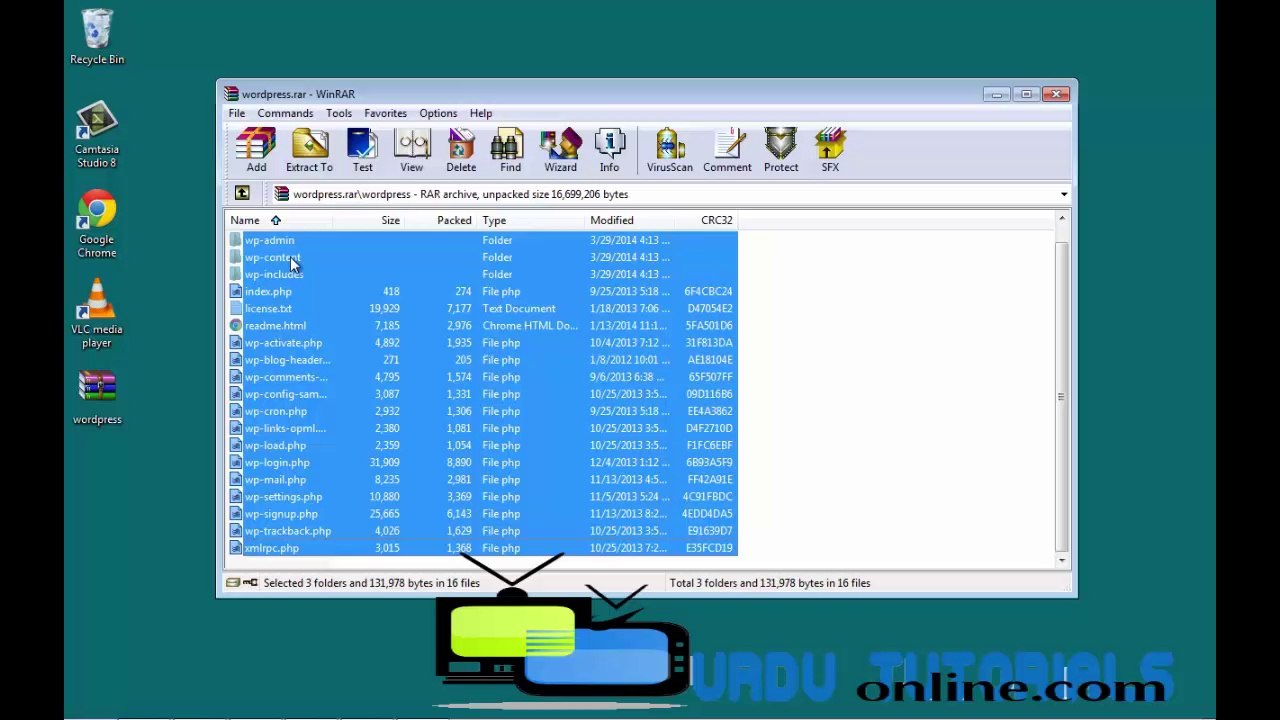1280x720 pixels.
Task: Select the wp-config-sam file row
Action: pos(482,394)
